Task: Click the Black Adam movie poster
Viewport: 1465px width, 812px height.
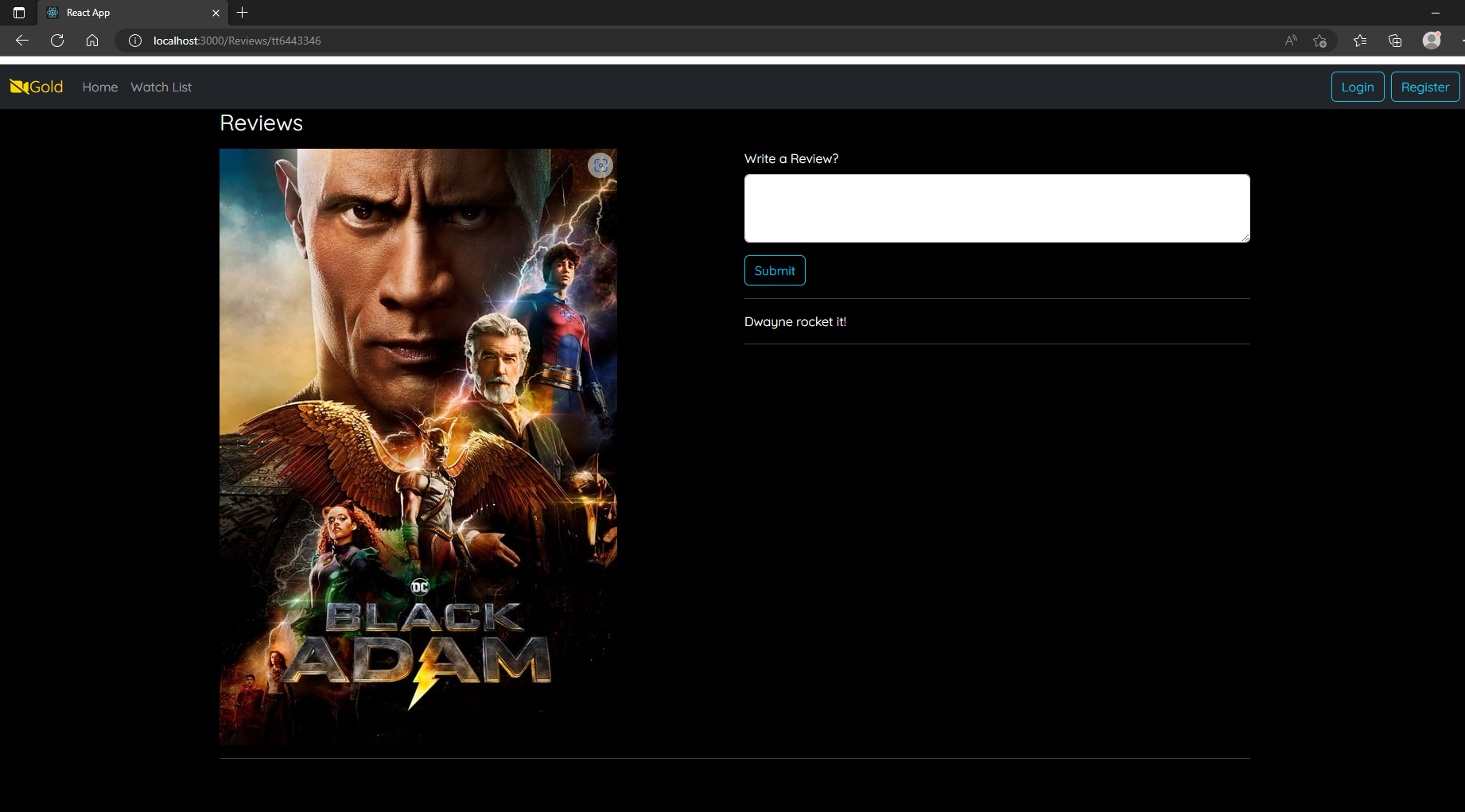Action: tap(418, 447)
